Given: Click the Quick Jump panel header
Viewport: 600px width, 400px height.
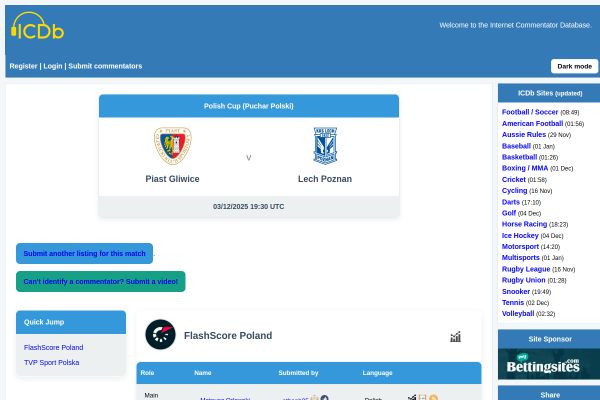Looking at the screenshot, I should (x=71, y=322).
